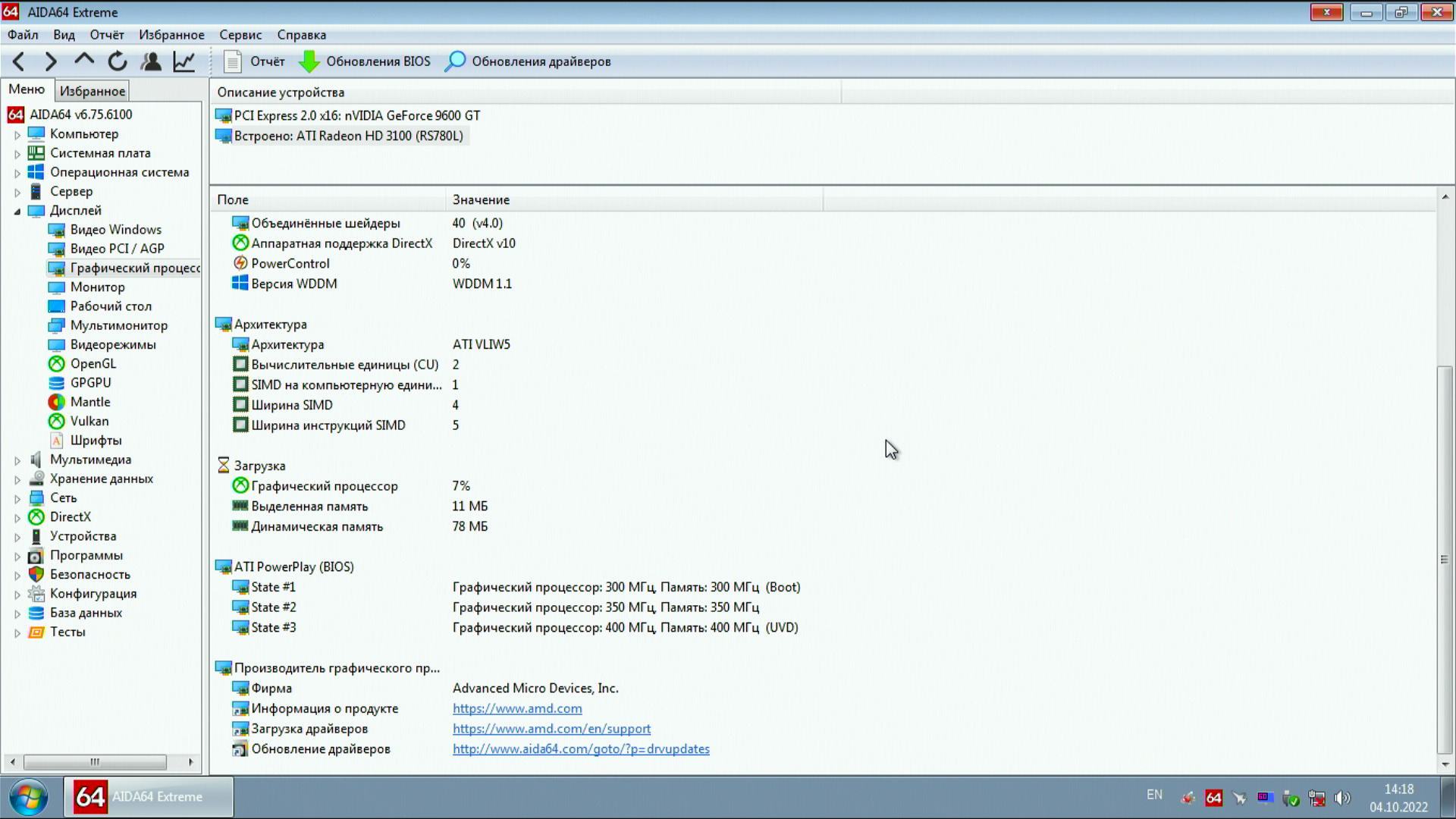
Task: Click the up level arrow icon
Action: [x=84, y=60]
